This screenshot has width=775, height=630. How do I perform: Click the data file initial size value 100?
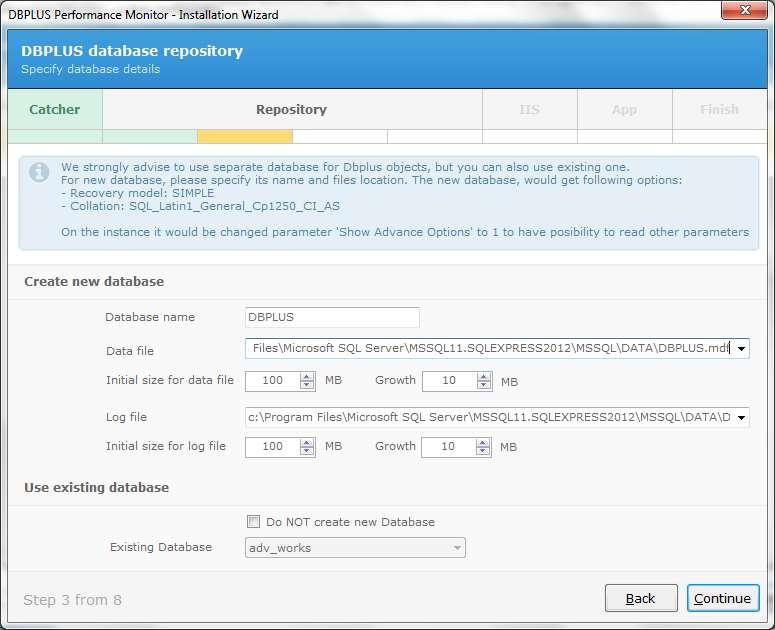click(273, 380)
